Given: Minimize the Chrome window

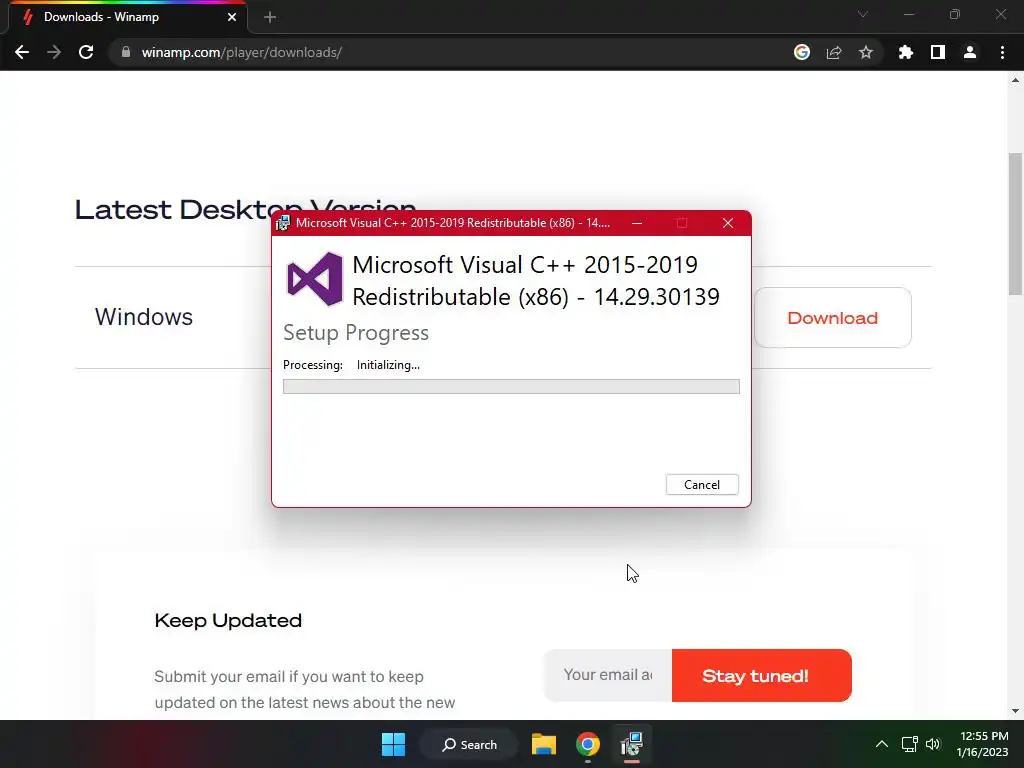Looking at the screenshot, I should 908,14.
